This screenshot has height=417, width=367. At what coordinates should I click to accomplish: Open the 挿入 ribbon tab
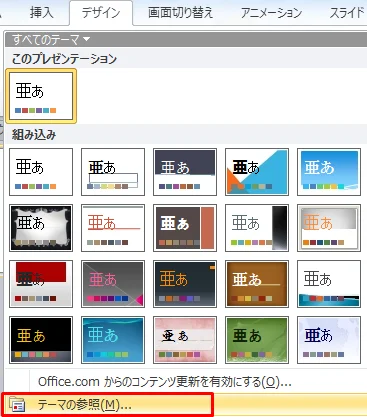(41, 13)
